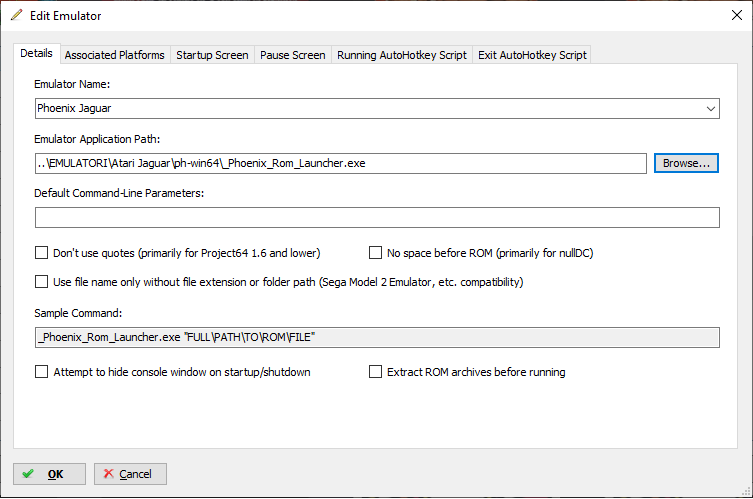Toggle No space before ROM checkbox

point(375,253)
